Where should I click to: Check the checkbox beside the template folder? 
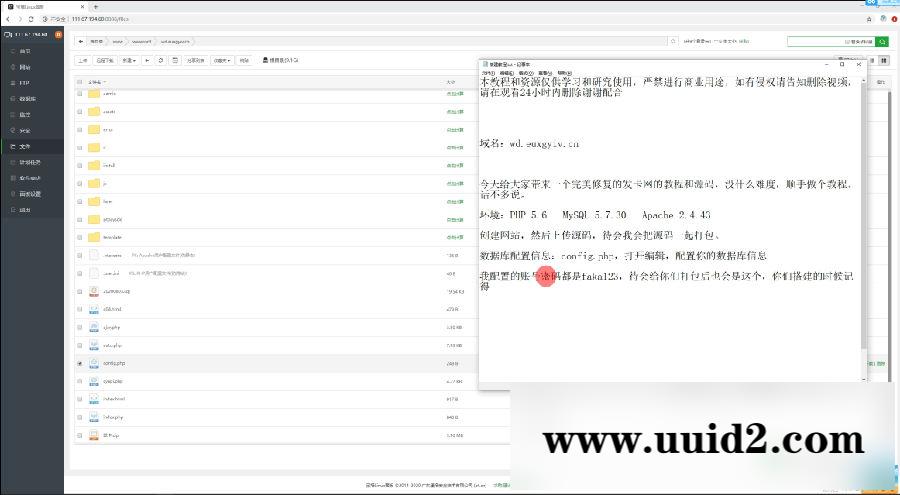pyautogui.click(x=80, y=238)
